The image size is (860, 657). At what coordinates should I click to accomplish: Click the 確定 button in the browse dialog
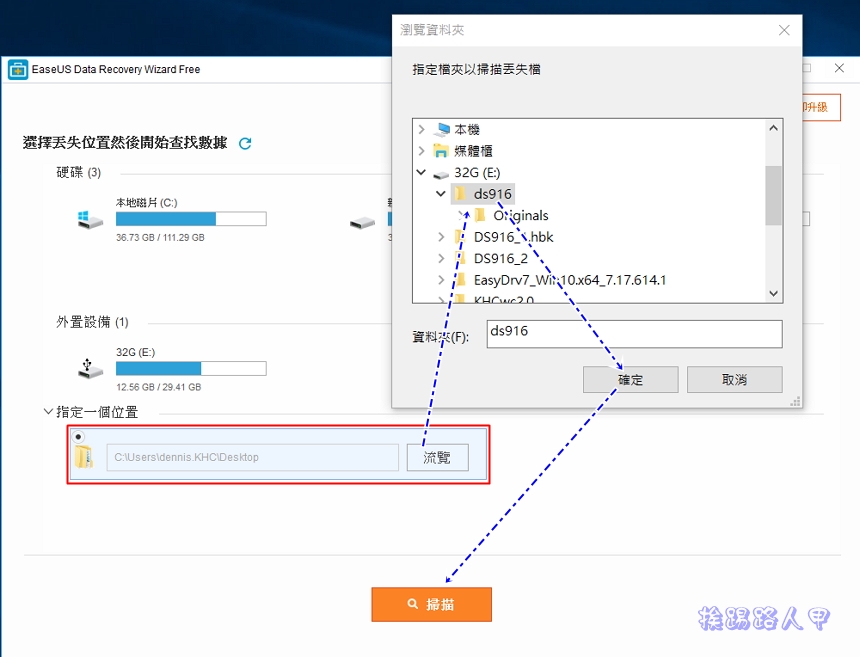click(x=631, y=380)
